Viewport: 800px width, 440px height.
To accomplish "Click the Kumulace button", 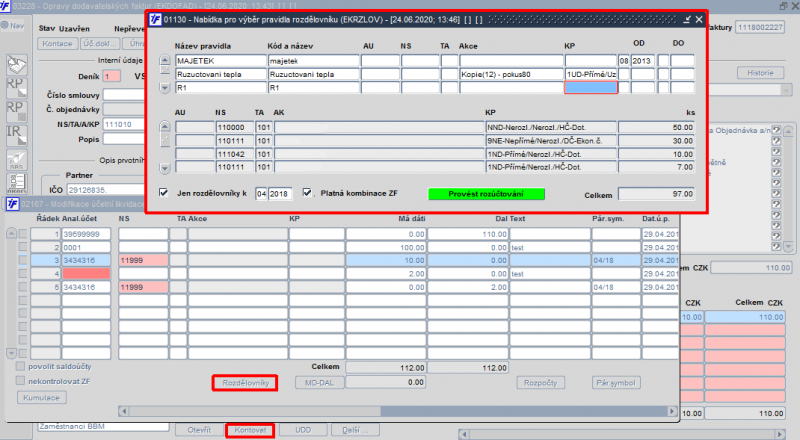I will 41,397.
